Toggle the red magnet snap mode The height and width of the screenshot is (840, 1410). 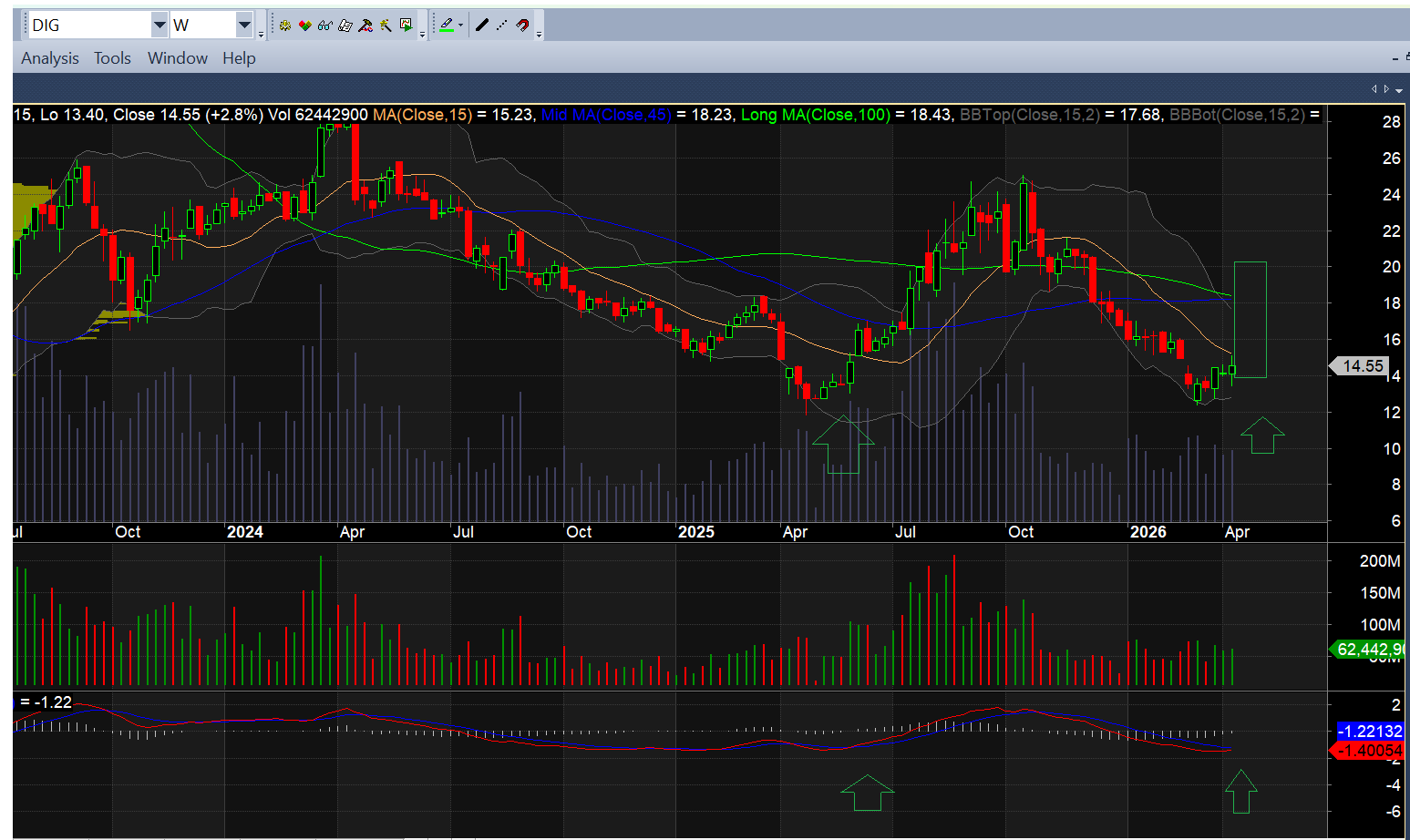522,26
